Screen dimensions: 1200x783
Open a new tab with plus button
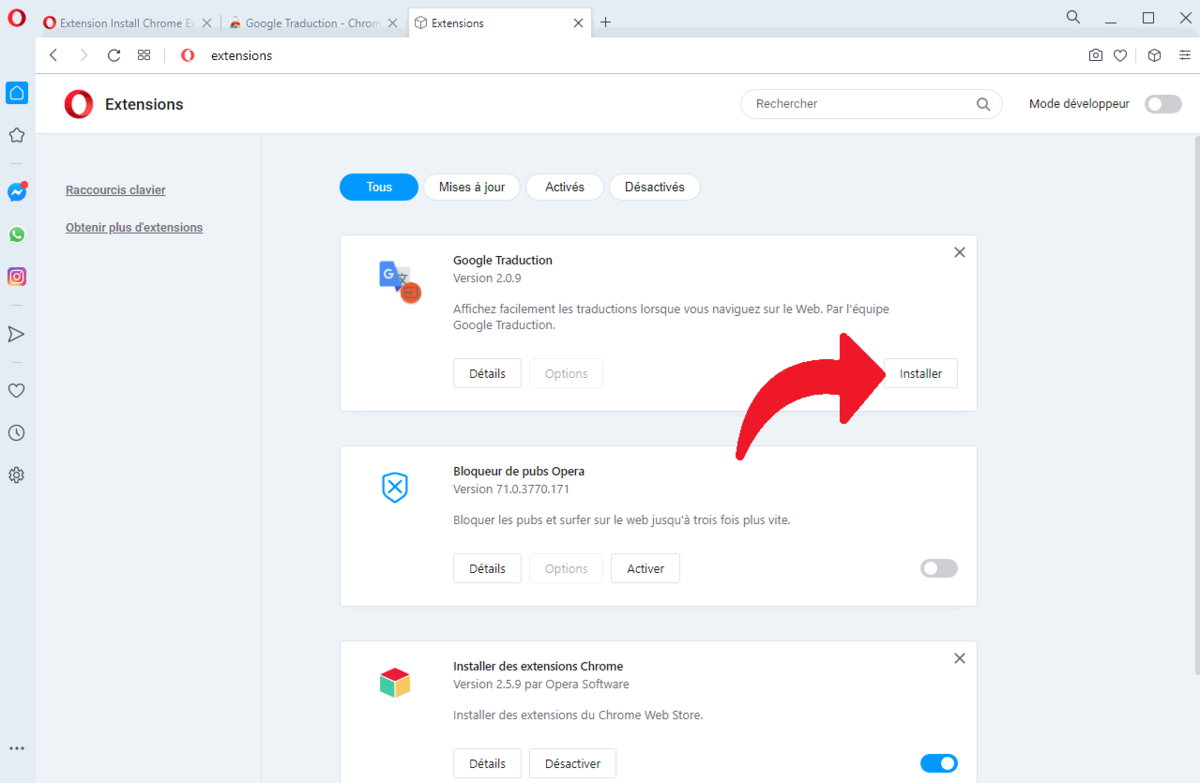tap(605, 22)
